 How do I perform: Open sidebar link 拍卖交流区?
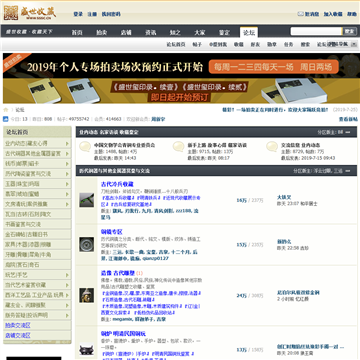pos(18,325)
